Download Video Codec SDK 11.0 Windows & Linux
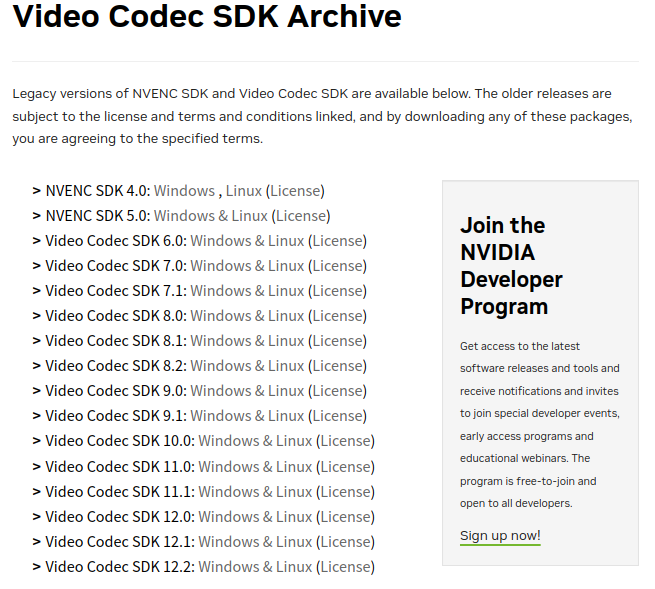This screenshot has height=589, width=655. pos(255,467)
